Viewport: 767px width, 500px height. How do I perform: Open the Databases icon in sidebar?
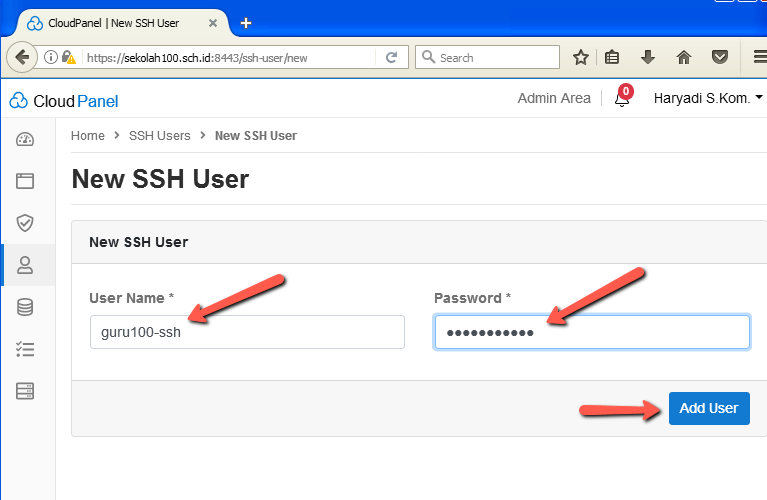click(25, 307)
